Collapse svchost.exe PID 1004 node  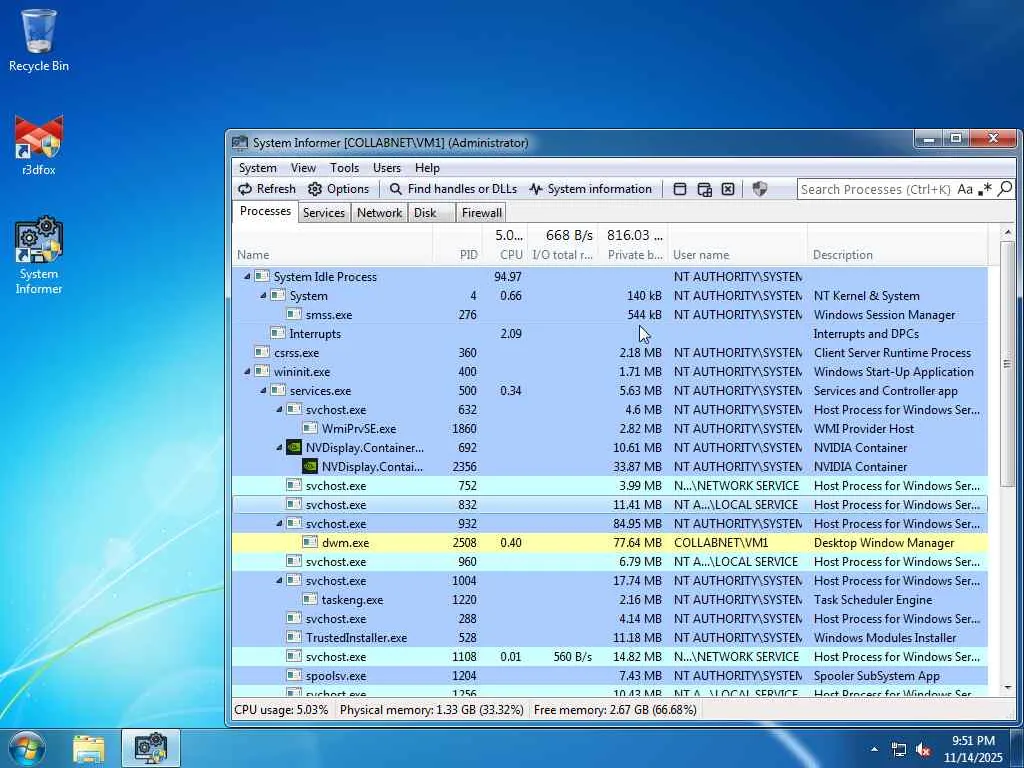(279, 580)
